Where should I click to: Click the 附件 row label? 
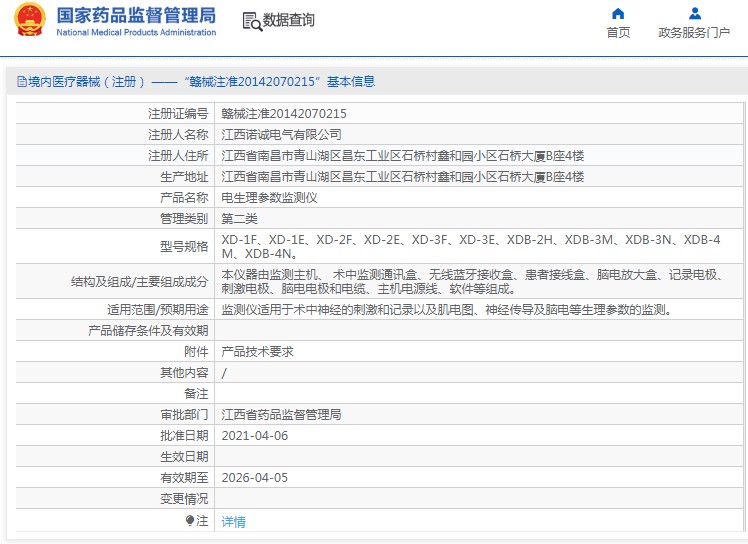(x=196, y=352)
